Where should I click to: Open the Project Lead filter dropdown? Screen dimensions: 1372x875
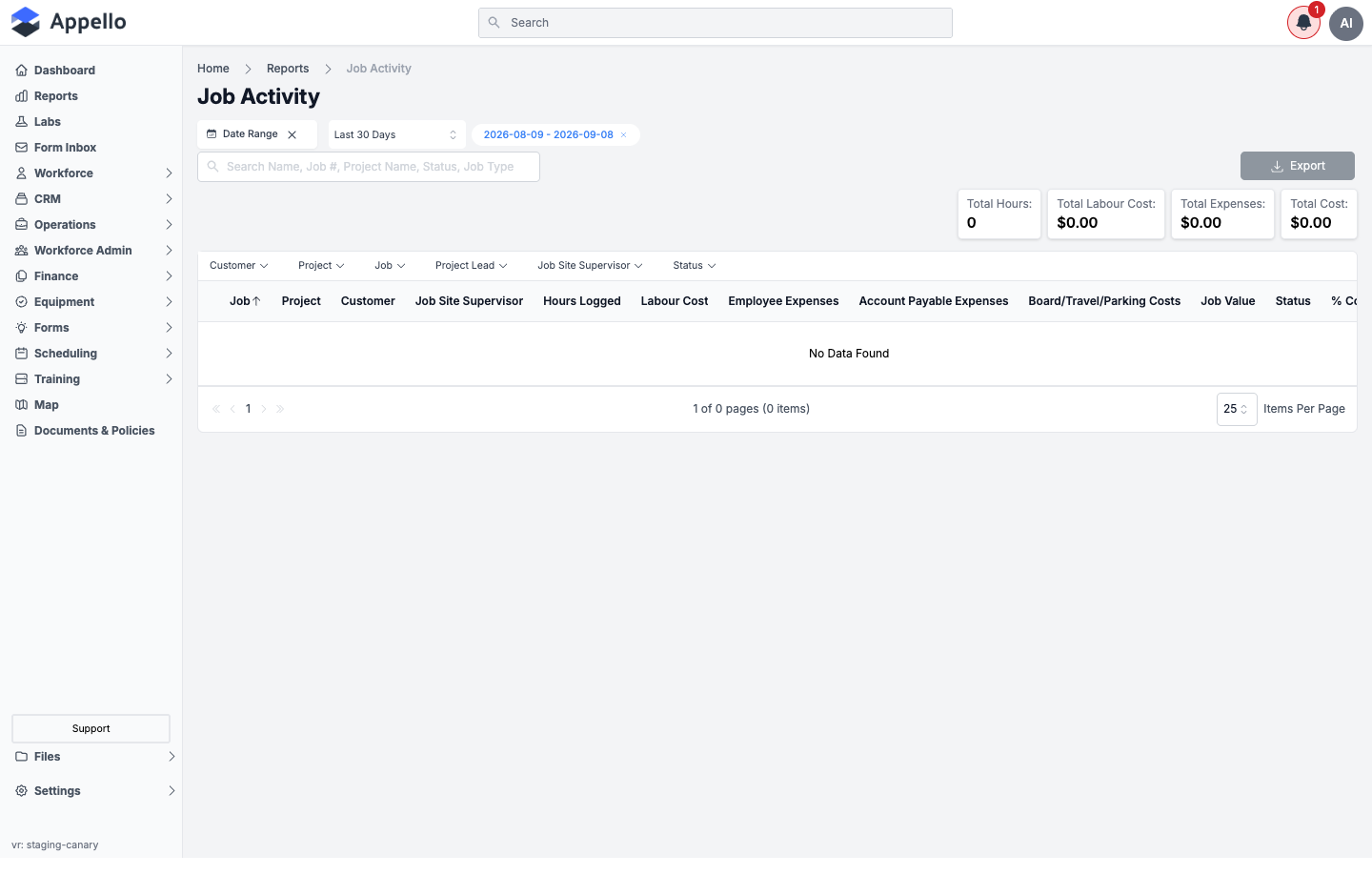[x=472, y=266]
